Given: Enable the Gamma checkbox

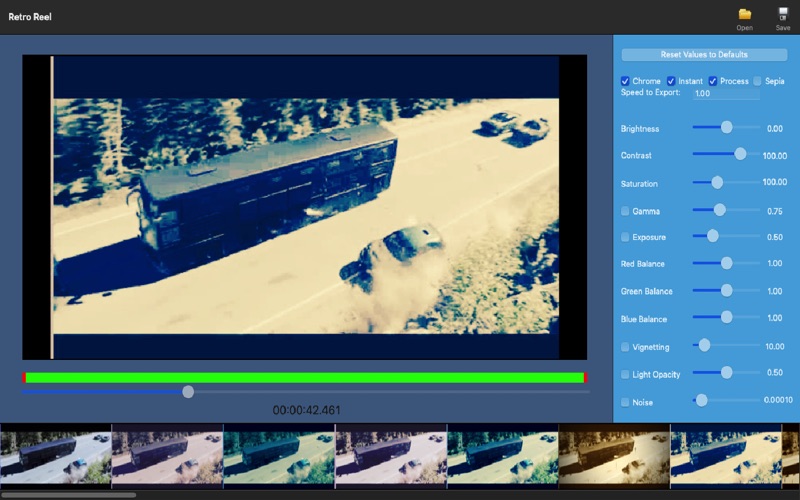Looking at the screenshot, I should pyautogui.click(x=625, y=211).
